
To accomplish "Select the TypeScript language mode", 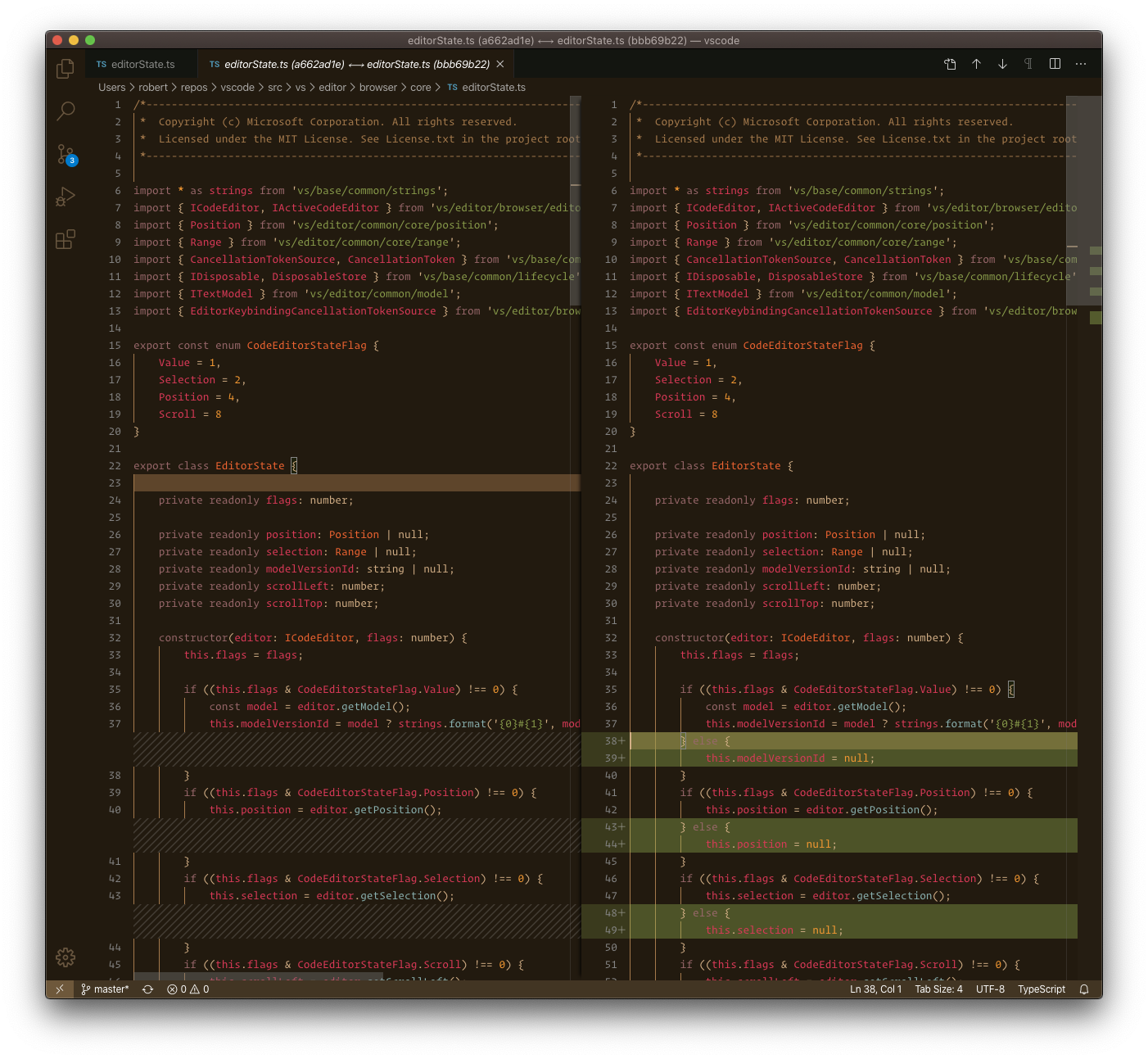I will pyautogui.click(x=1042, y=989).
